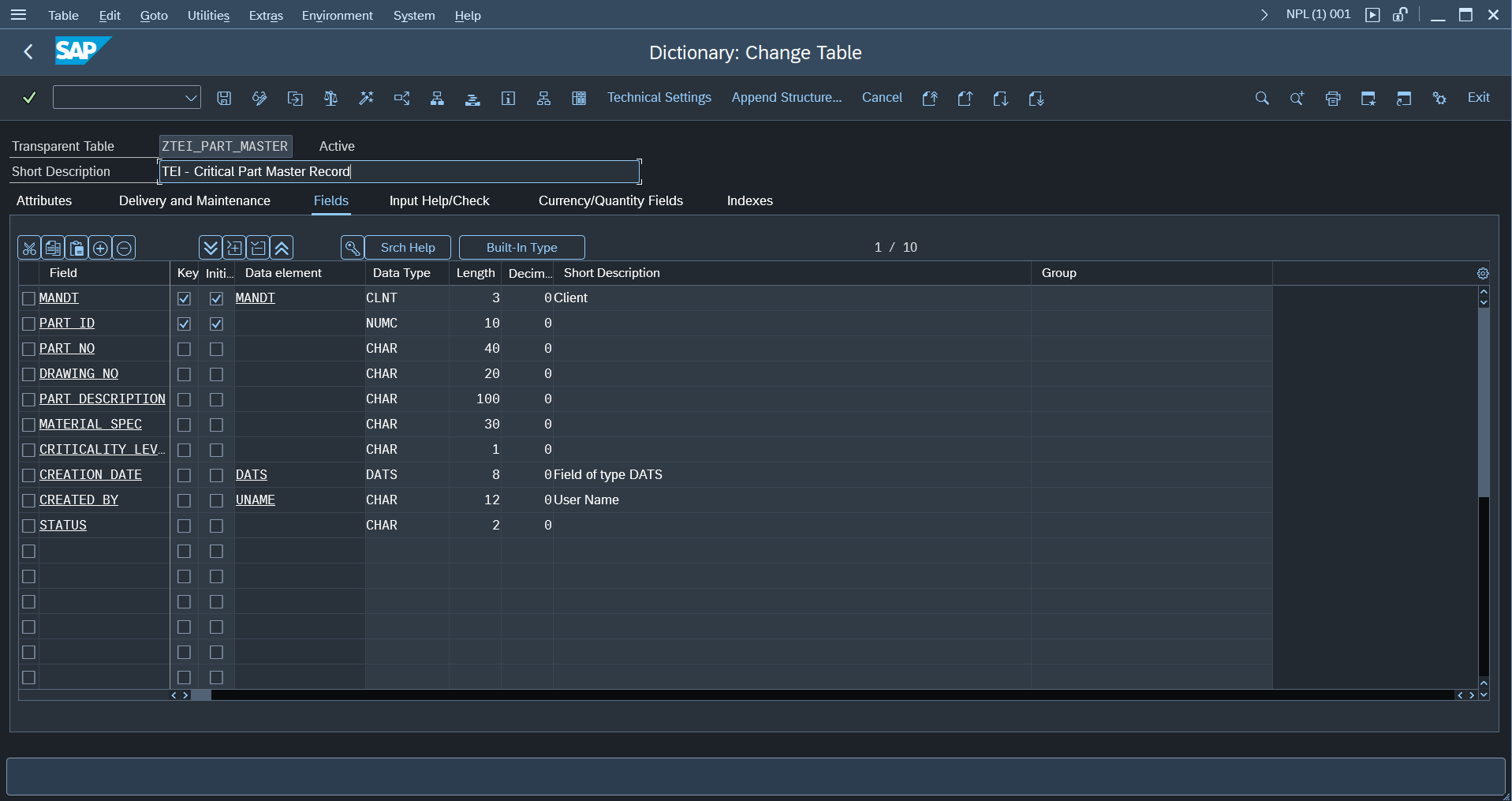Click the Srch Help button

pyautogui.click(x=408, y=248)
